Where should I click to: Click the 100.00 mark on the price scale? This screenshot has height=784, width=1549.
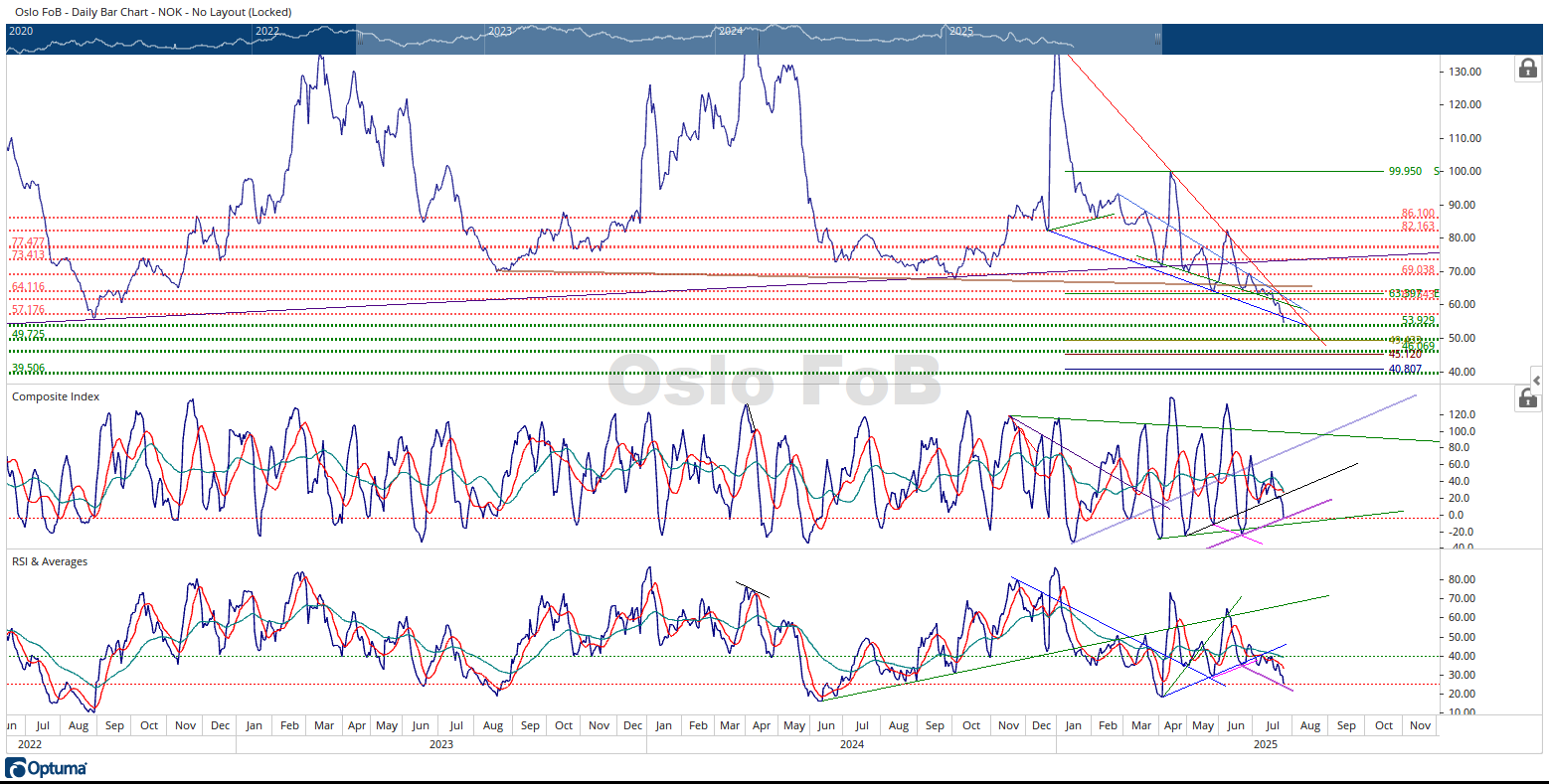tap(1466, 171)
